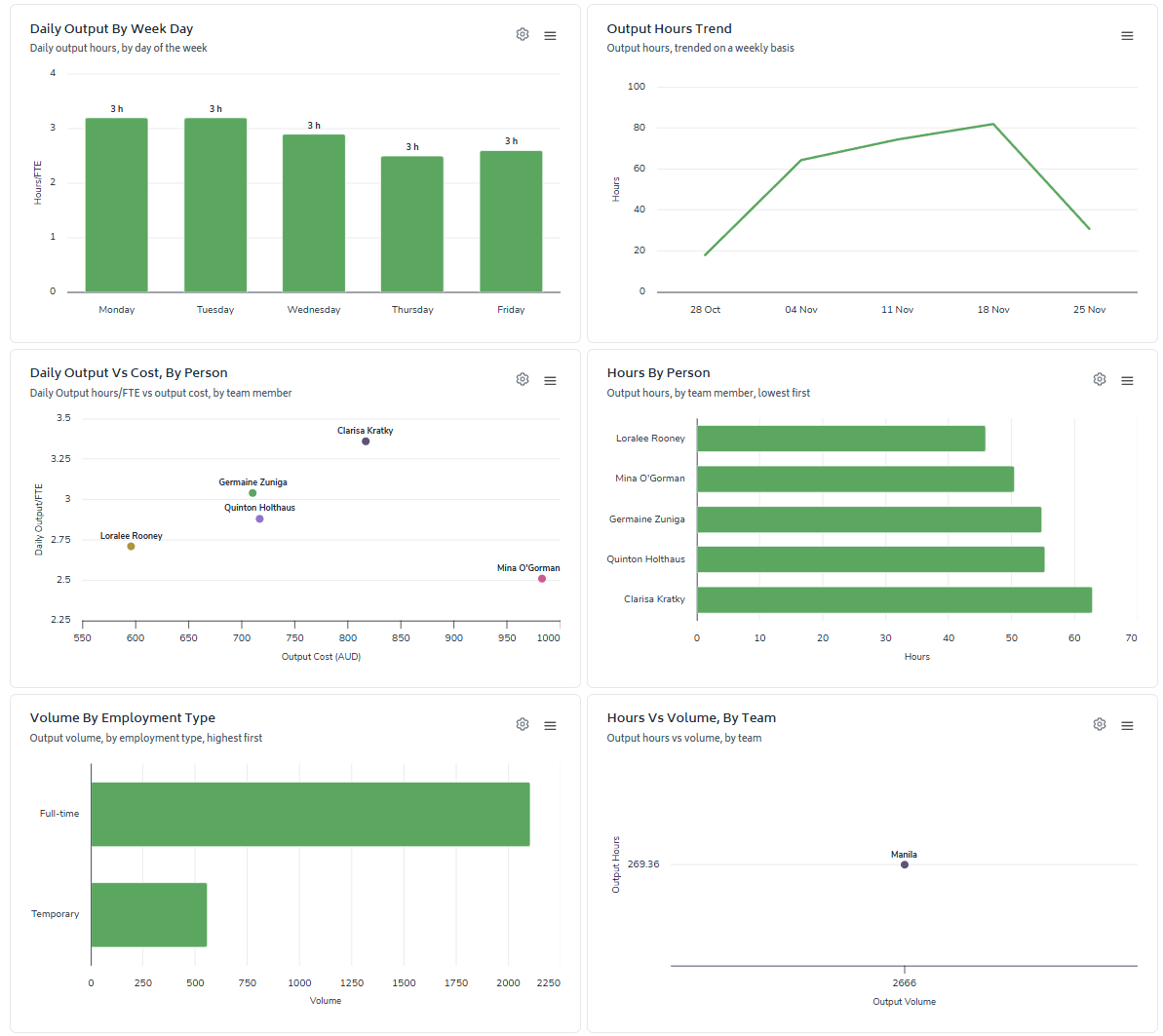This screenshot has width=1163, height=1036.
Task: Select the Monday bar in weekday chart
Action: coord(116,205)
